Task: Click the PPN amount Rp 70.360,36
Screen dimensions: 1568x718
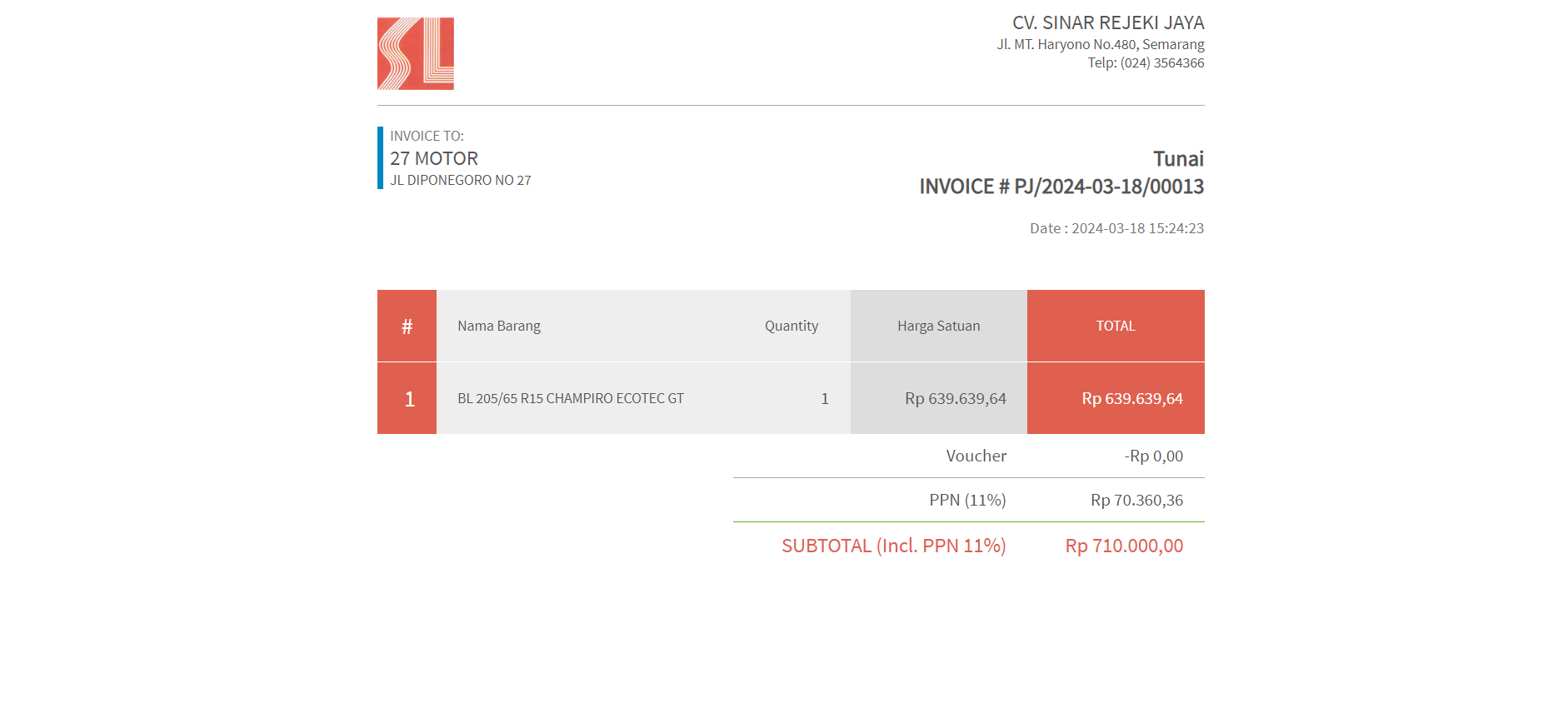Action: (x=1136, y=501)
